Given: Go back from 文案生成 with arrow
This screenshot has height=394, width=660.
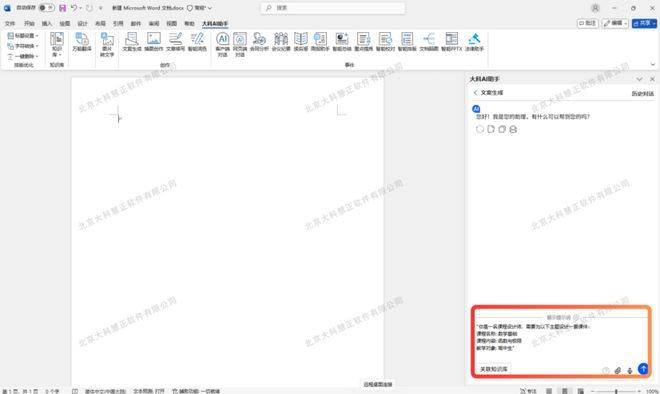Looking at the screenshot, I should 475,92.
